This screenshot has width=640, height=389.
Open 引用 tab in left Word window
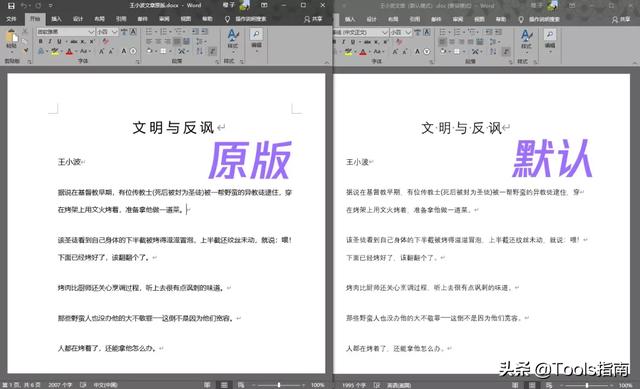coord(121,19)
